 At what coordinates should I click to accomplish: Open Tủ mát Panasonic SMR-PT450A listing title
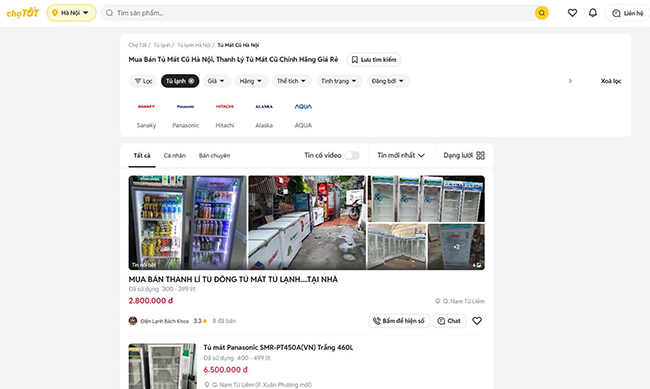point(278,348)
